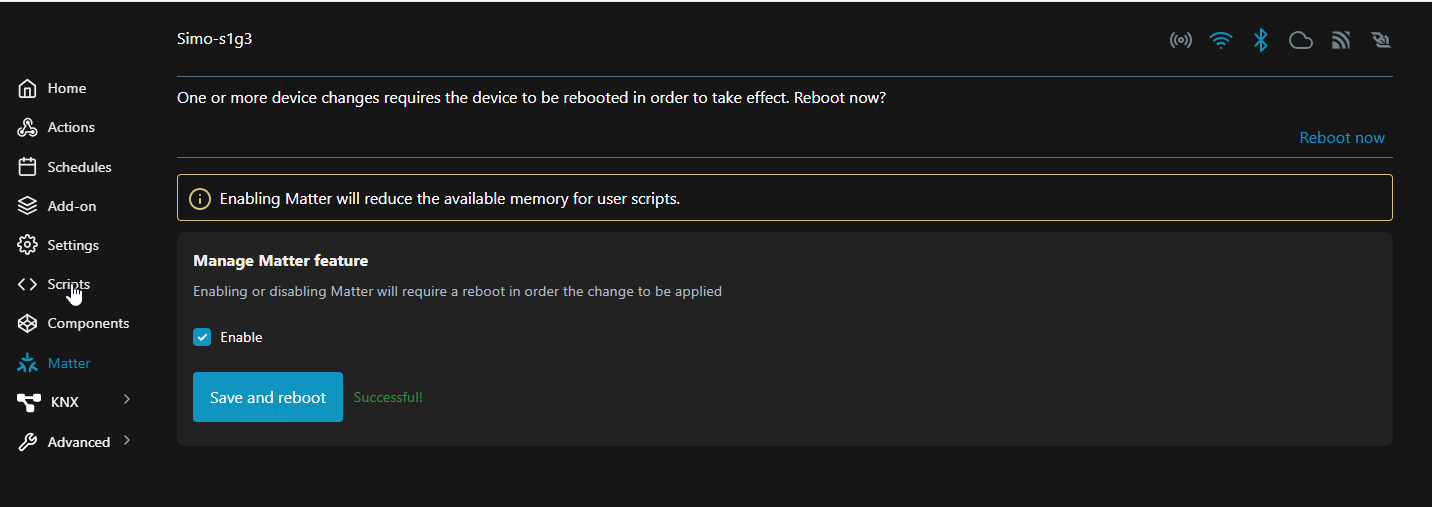Screen dimensions: 1432x507
Task: Click the MQTT feed status icon
Action: 1341,41
